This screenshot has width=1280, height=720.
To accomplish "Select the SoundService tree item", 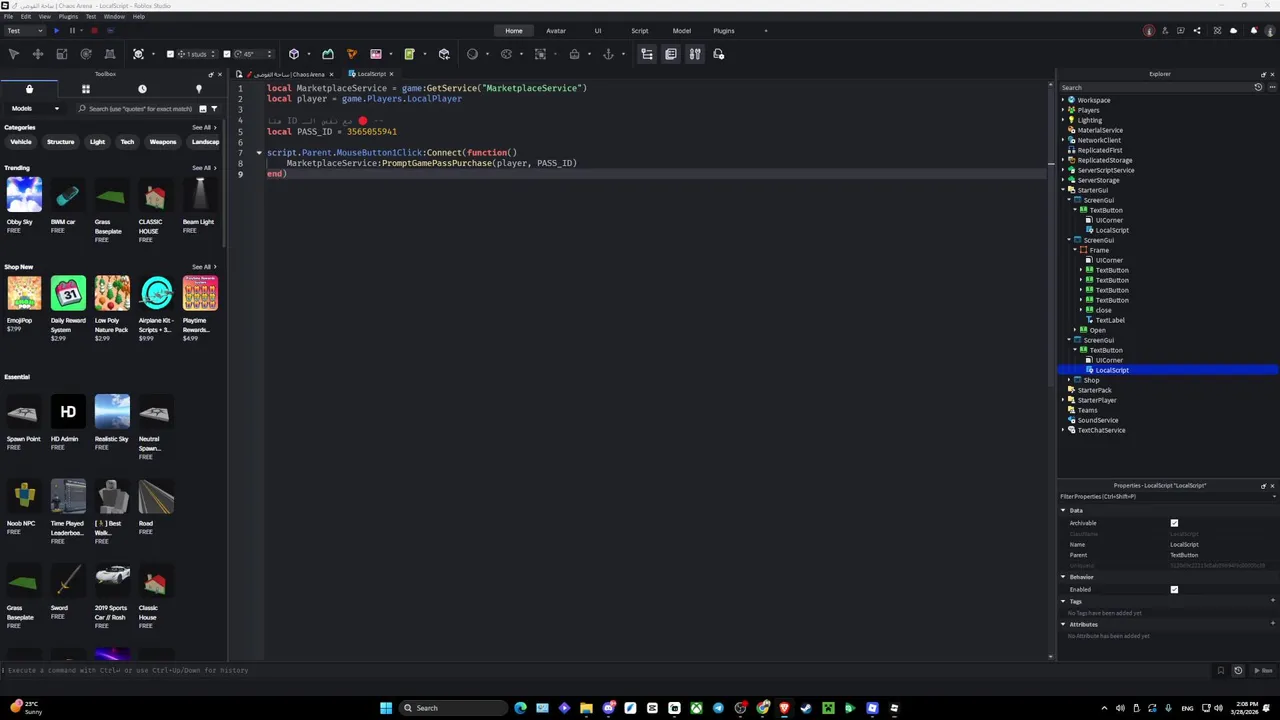I will (1098, 420).
